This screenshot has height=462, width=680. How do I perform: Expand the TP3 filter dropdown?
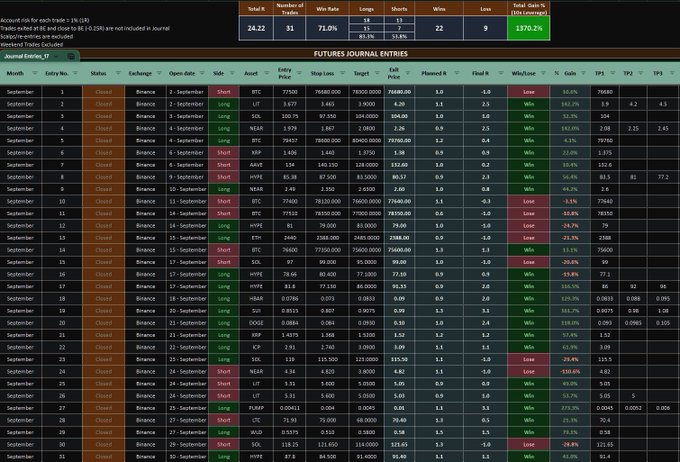tap(672, 73)
